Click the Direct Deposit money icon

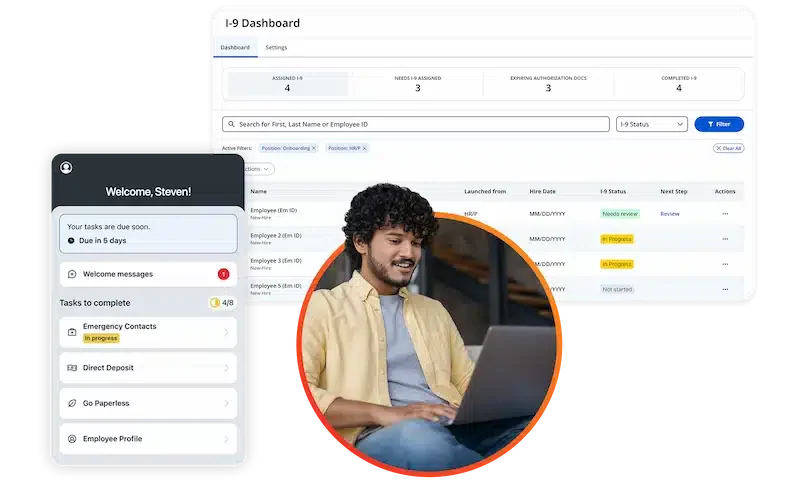point(72,368)
